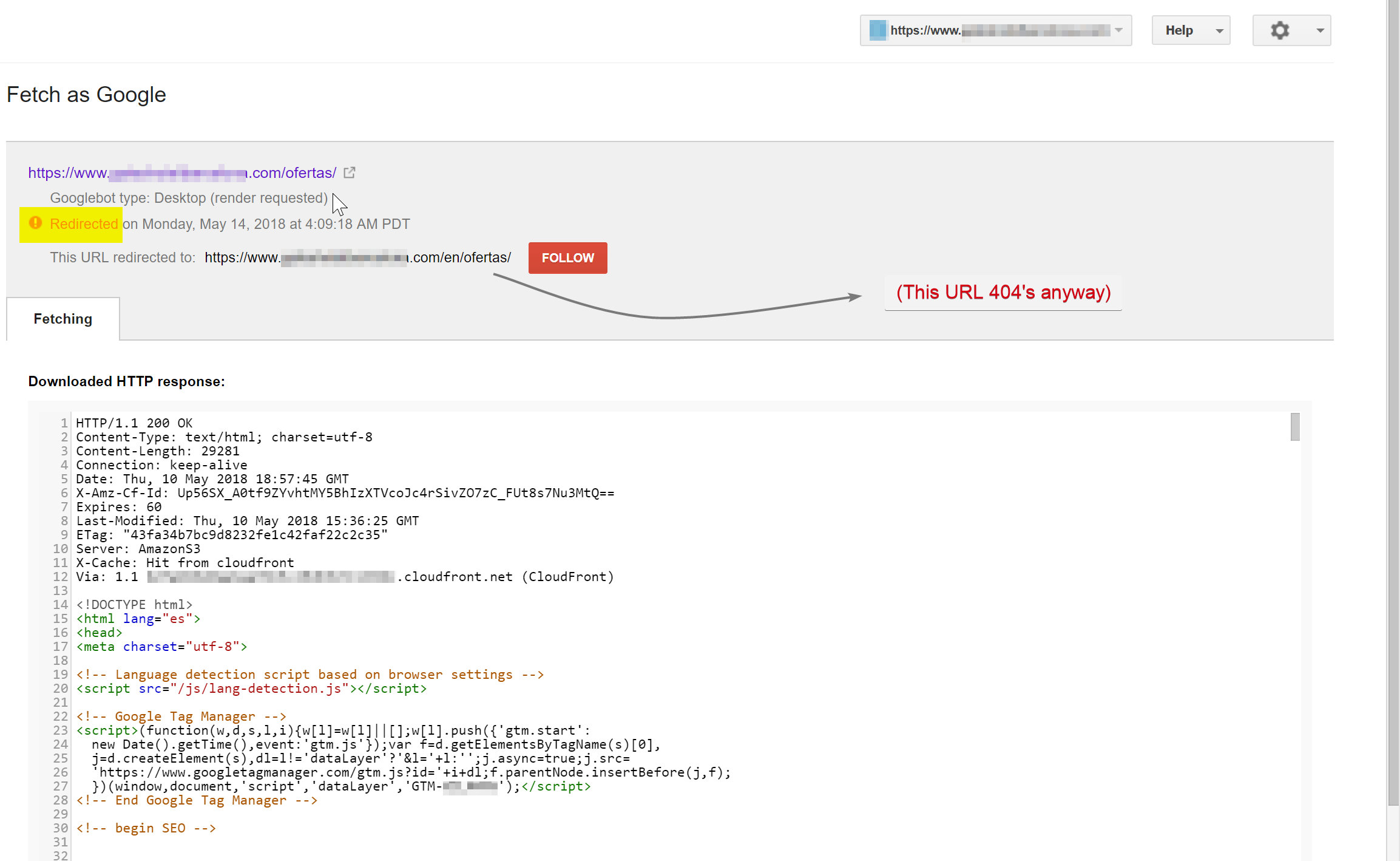Click the Fetch as Google page heading

[x=85, y=94]
